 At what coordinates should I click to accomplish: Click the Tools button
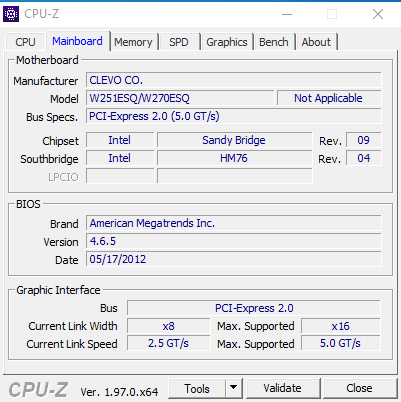197,388
